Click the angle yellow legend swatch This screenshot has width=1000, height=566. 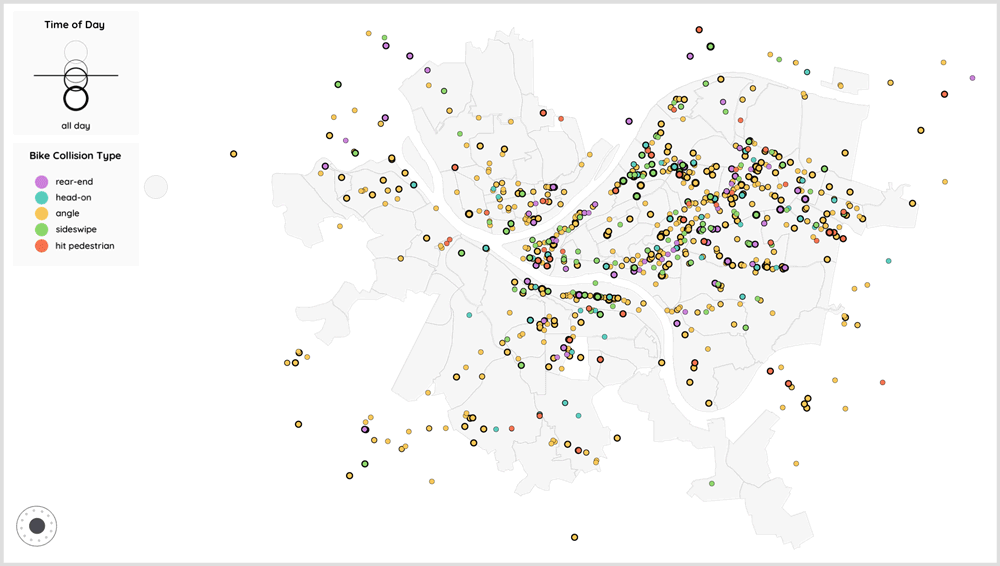coord(41,214)
